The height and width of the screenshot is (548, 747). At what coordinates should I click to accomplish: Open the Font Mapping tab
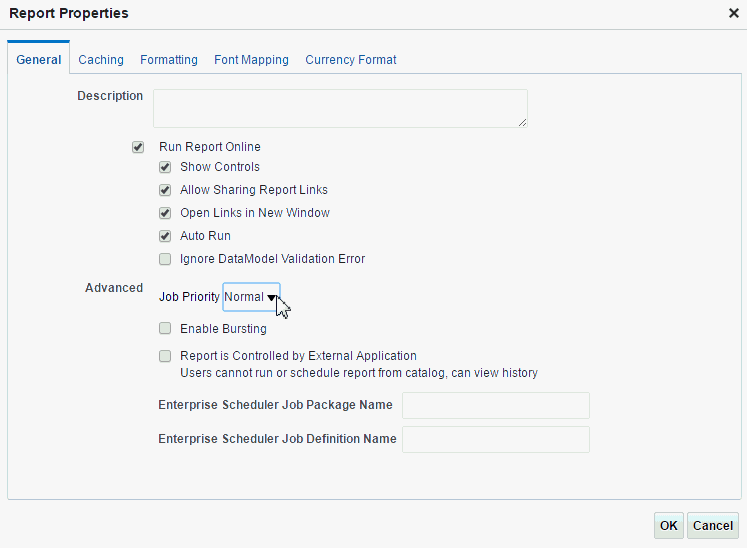(x=251, y=60)
